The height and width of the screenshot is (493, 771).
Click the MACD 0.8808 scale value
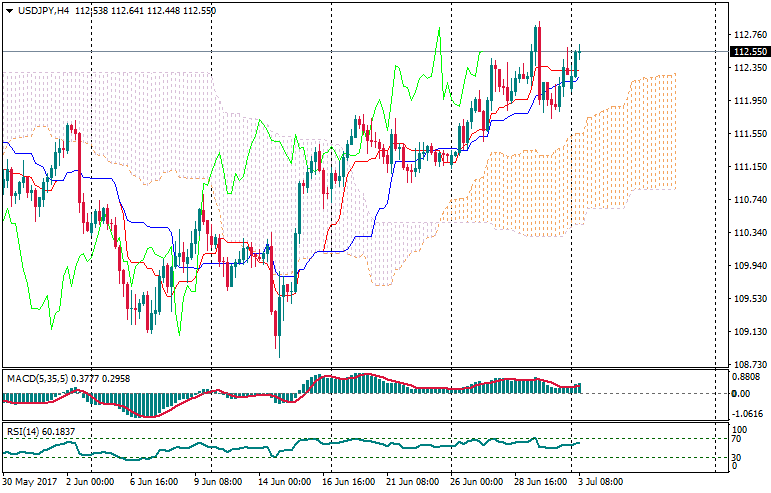(x=748, y=377)
